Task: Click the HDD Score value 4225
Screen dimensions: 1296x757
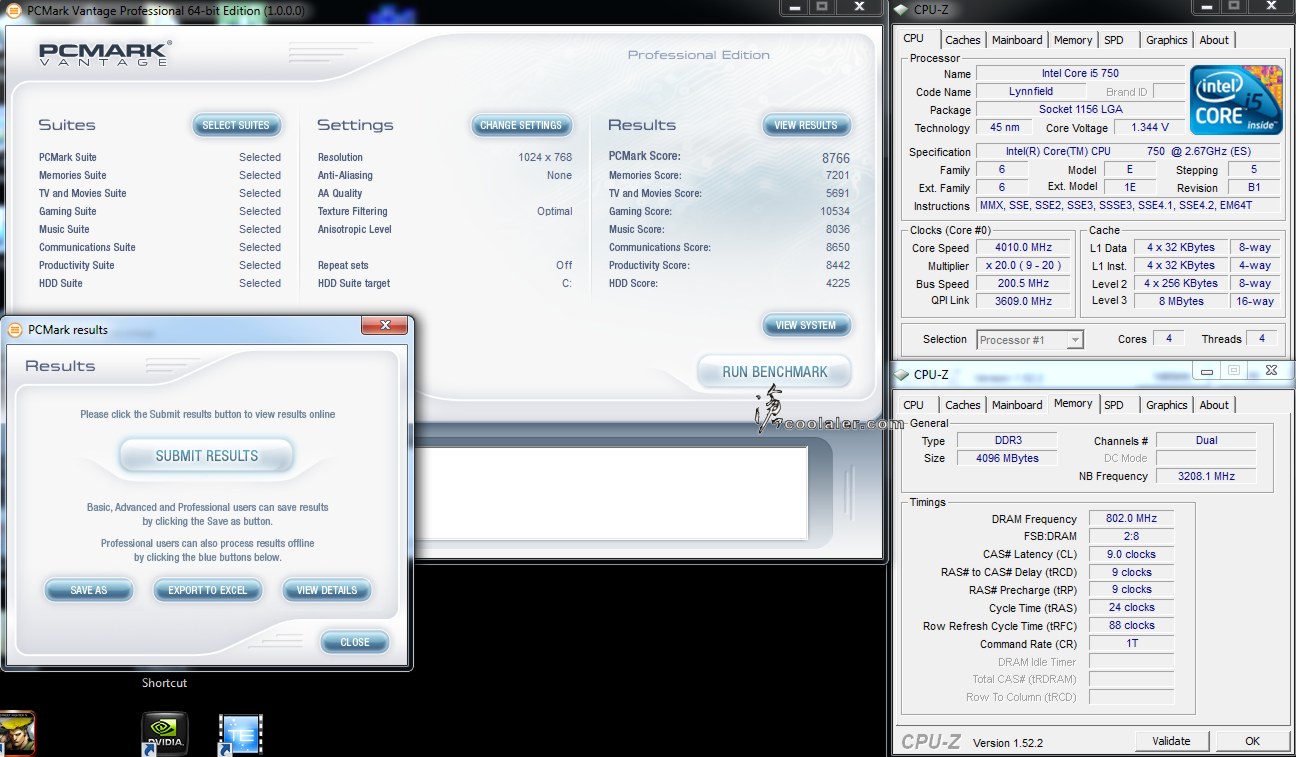Action: 838,283
